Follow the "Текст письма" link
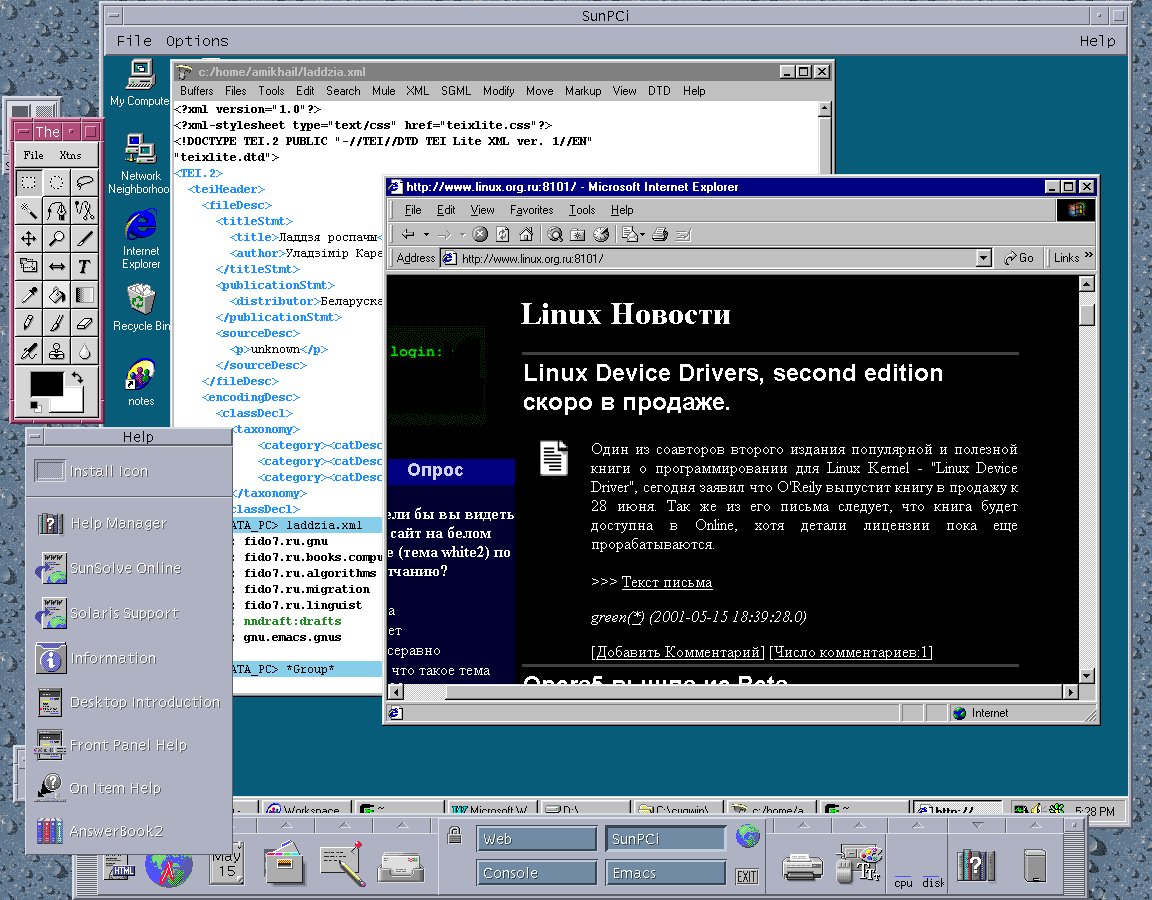 click(666, 582)
